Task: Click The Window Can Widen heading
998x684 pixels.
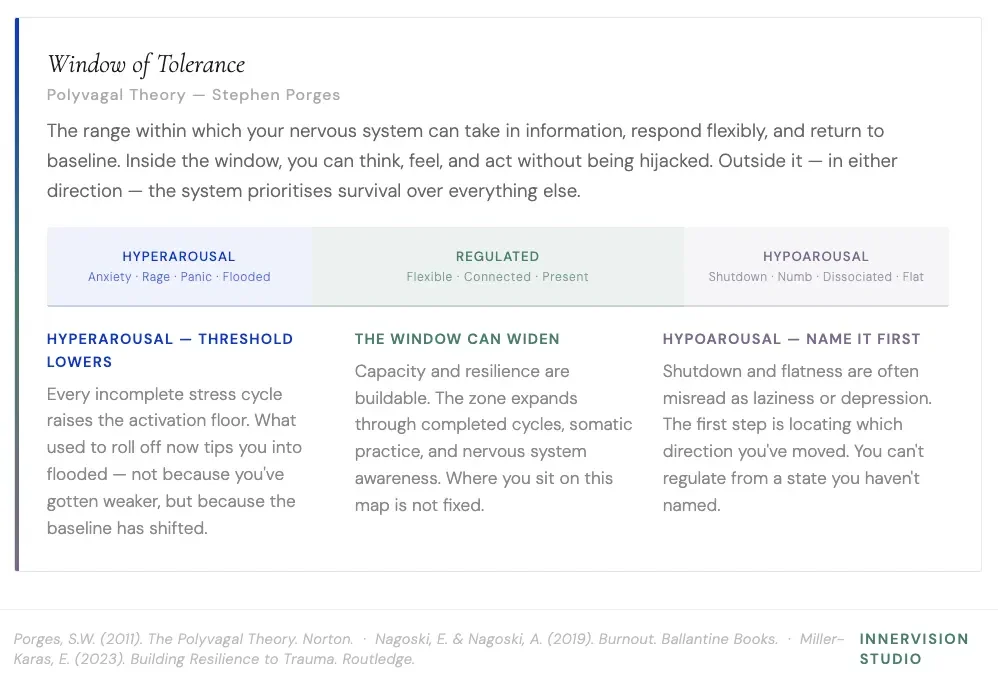Action: pyautogui.click(x=457, y=339)
